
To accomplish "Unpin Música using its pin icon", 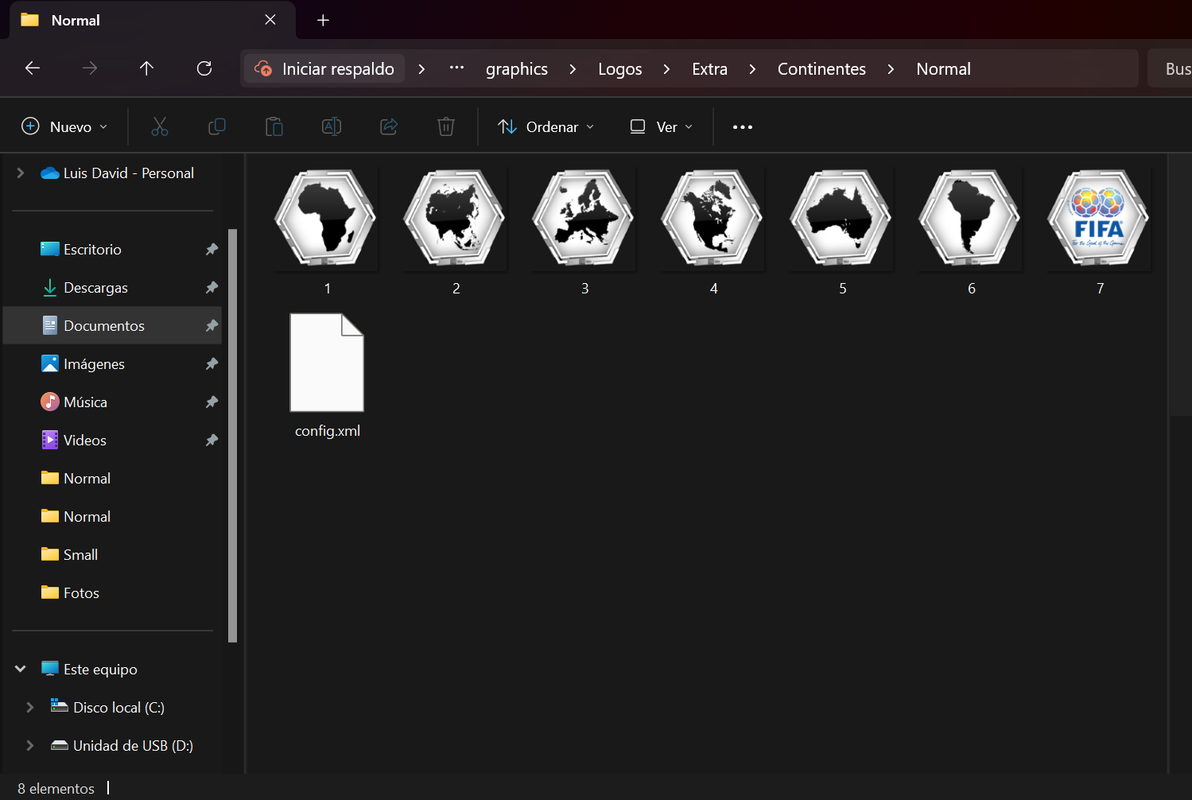I will click(x=211, y=402).
